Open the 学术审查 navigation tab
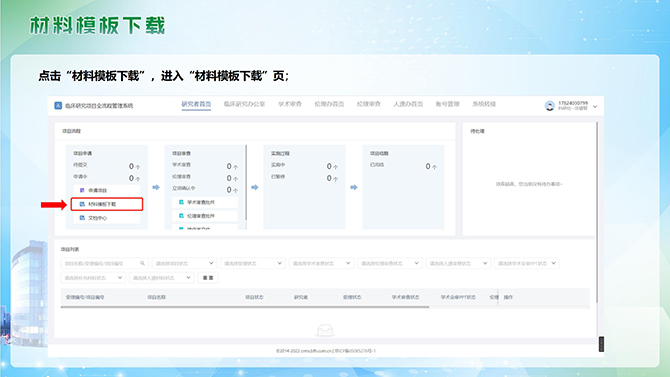The image size is (670, 377). point(290,104)
